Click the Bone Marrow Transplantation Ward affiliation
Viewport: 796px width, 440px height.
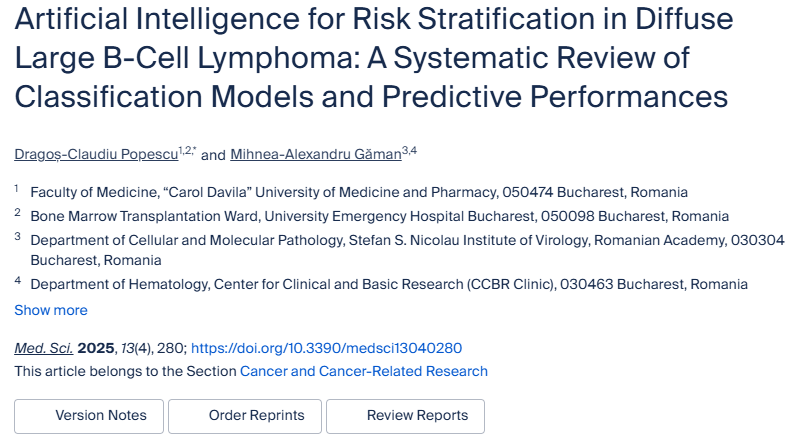tap(379, 215)
